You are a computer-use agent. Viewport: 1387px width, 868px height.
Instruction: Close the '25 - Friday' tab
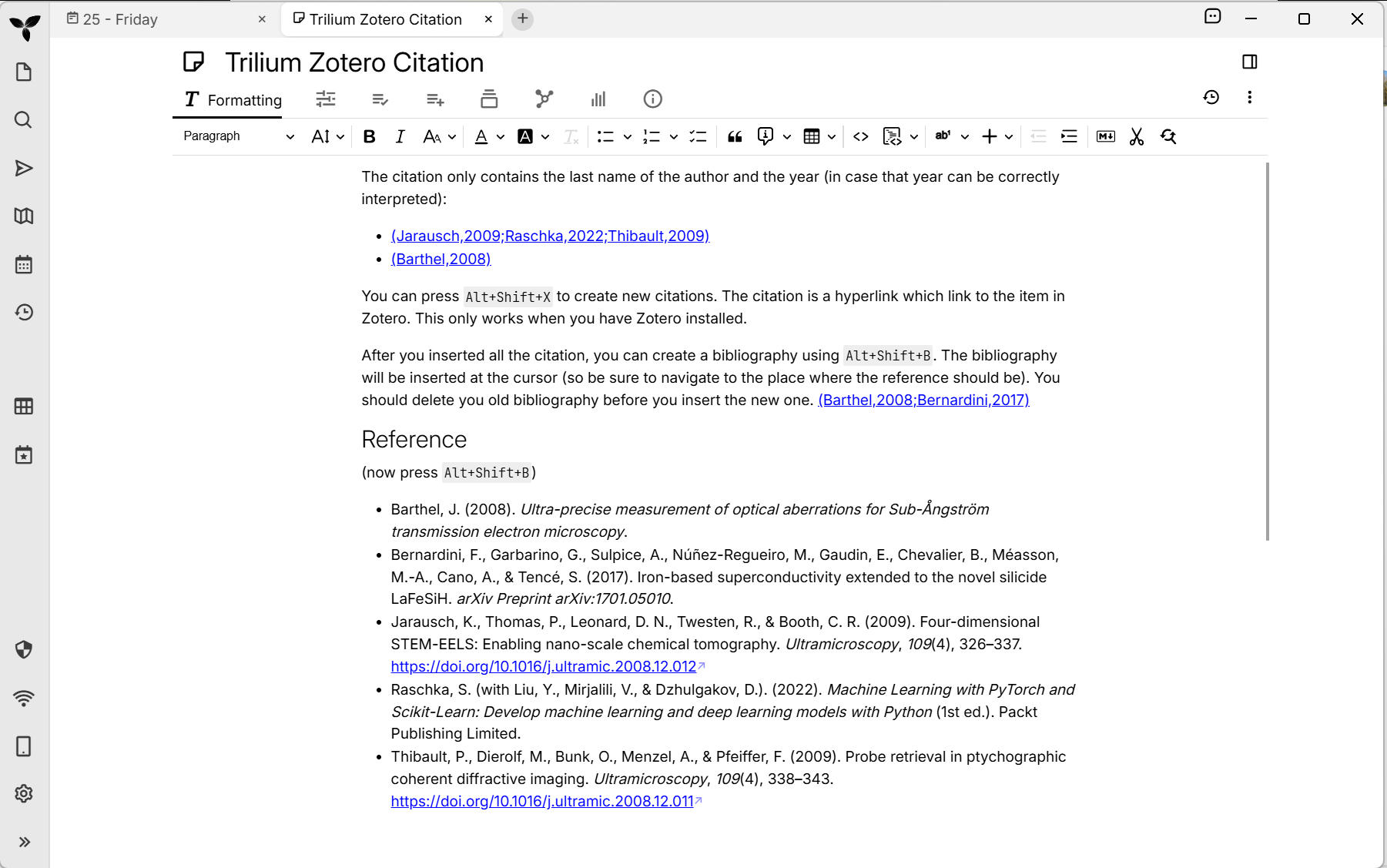(x=262, y=19)
